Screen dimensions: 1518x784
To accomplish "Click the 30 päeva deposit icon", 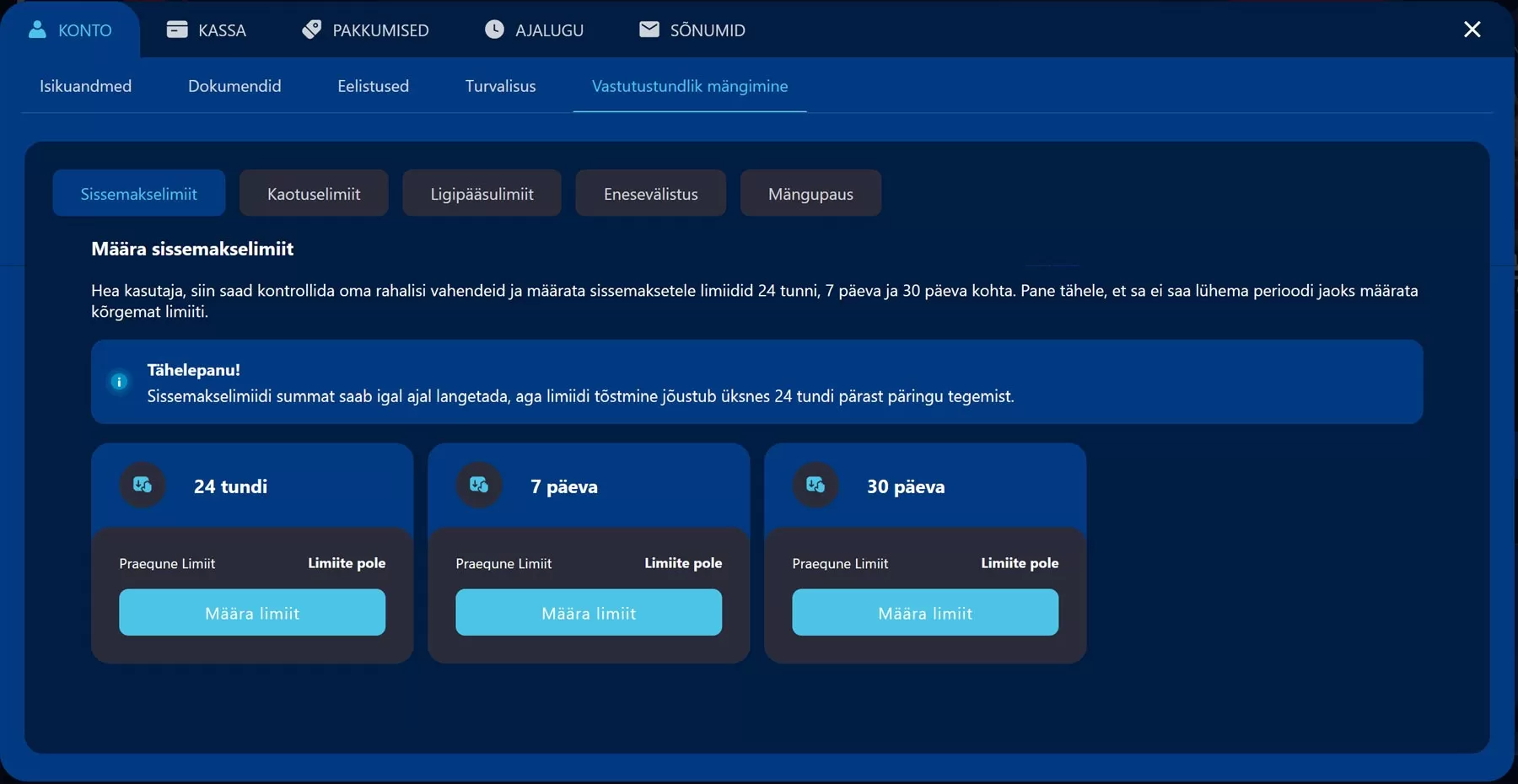I will [x=816, y=485].
